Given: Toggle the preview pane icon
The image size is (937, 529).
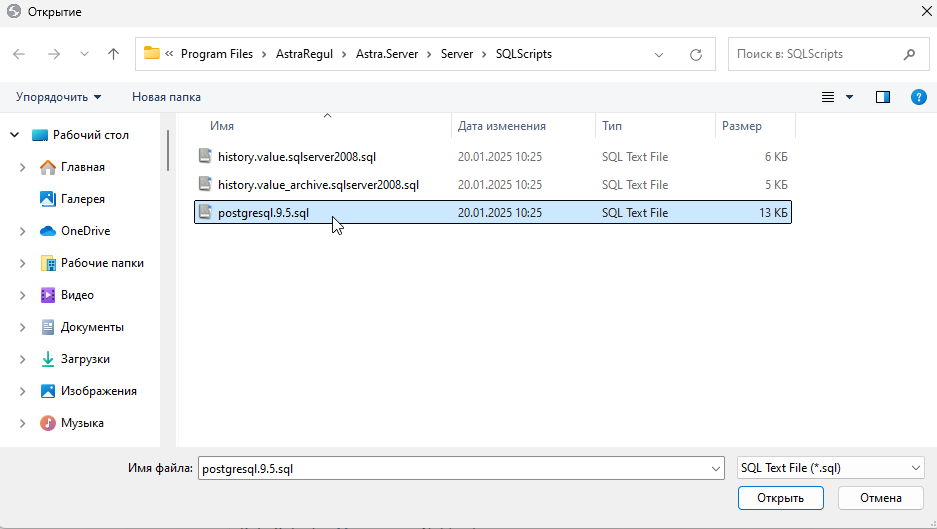Looking at the screenshot, I should pos(883,97).
